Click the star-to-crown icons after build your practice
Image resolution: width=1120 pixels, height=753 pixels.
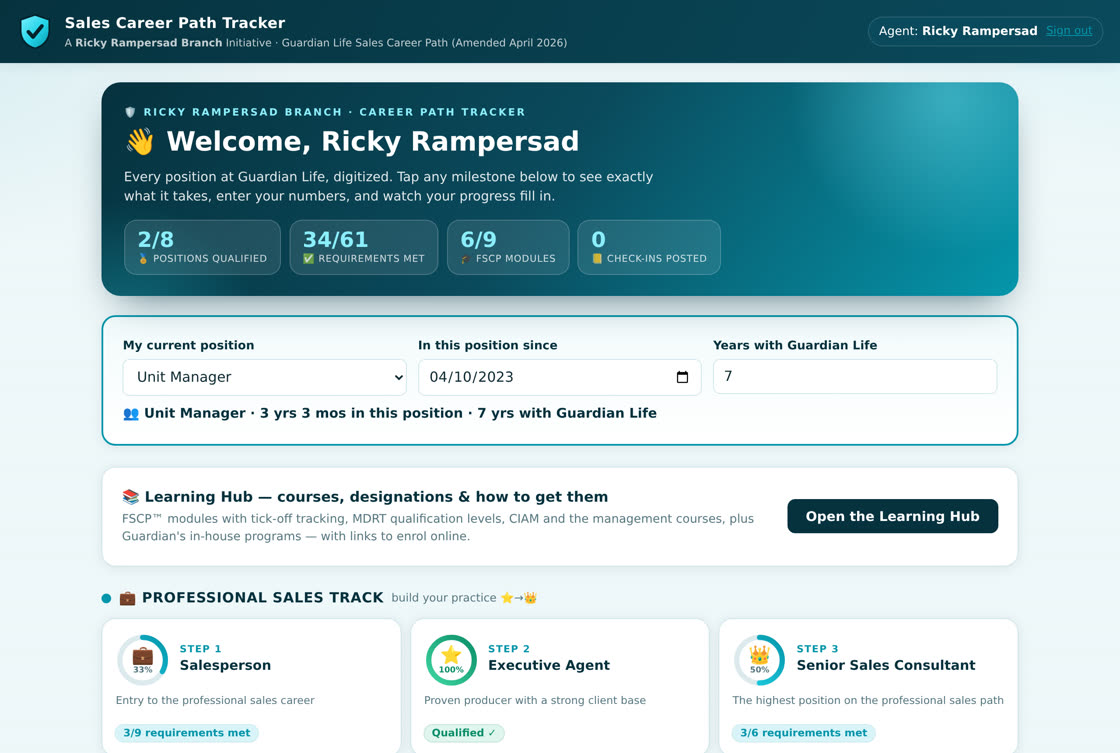[x=519, y=598]
